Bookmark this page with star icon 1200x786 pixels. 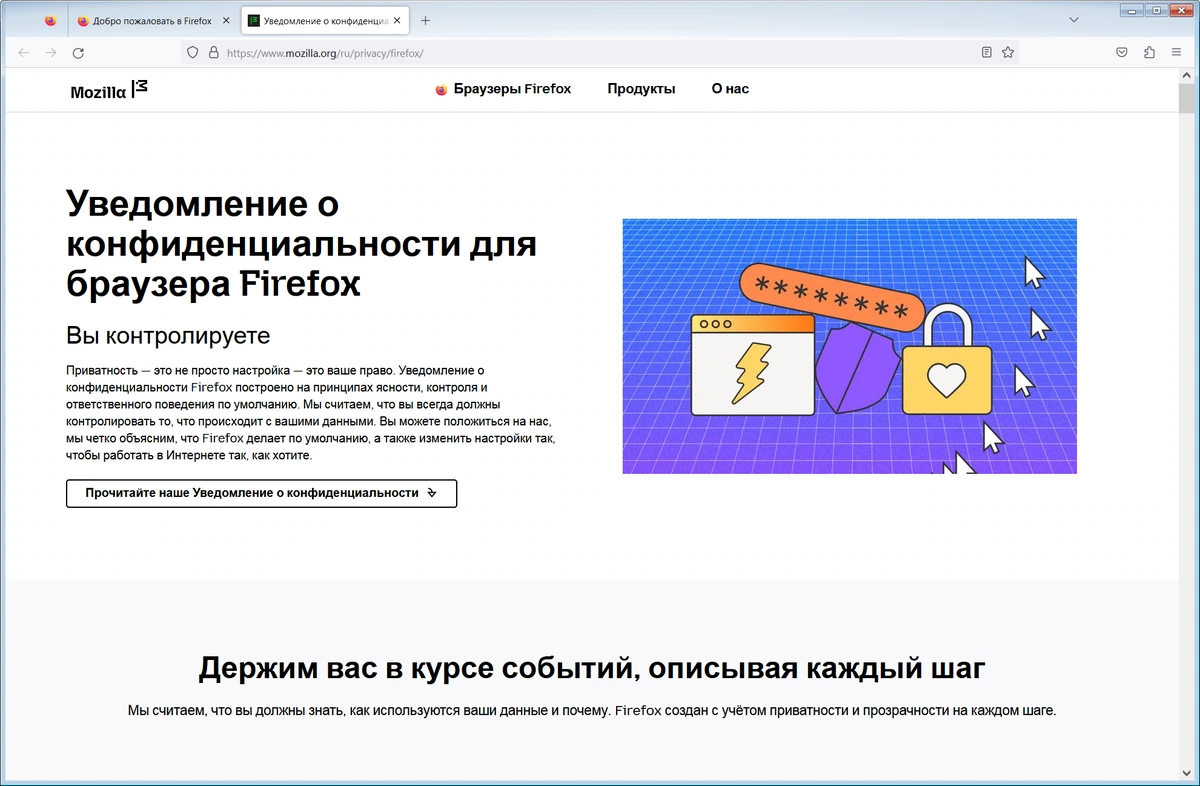coord(1008,53)
